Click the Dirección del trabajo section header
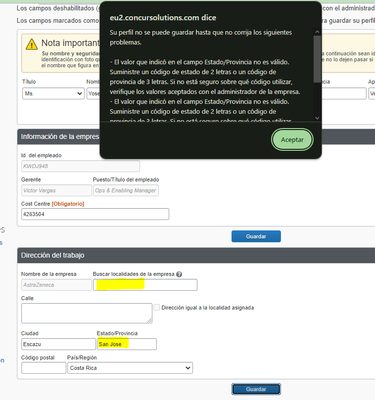The width and height of the screenshot is (375, 400). point(196,255)
